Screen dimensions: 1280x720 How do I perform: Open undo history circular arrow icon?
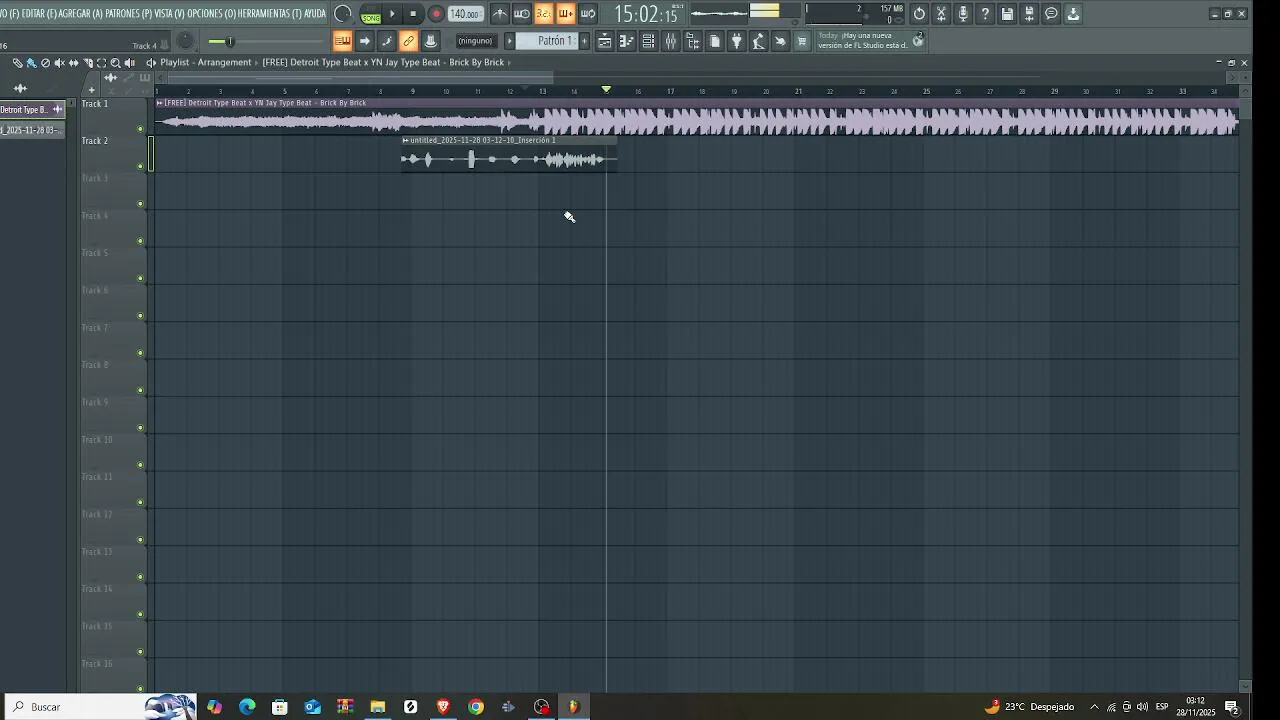(x=919, y=14)
